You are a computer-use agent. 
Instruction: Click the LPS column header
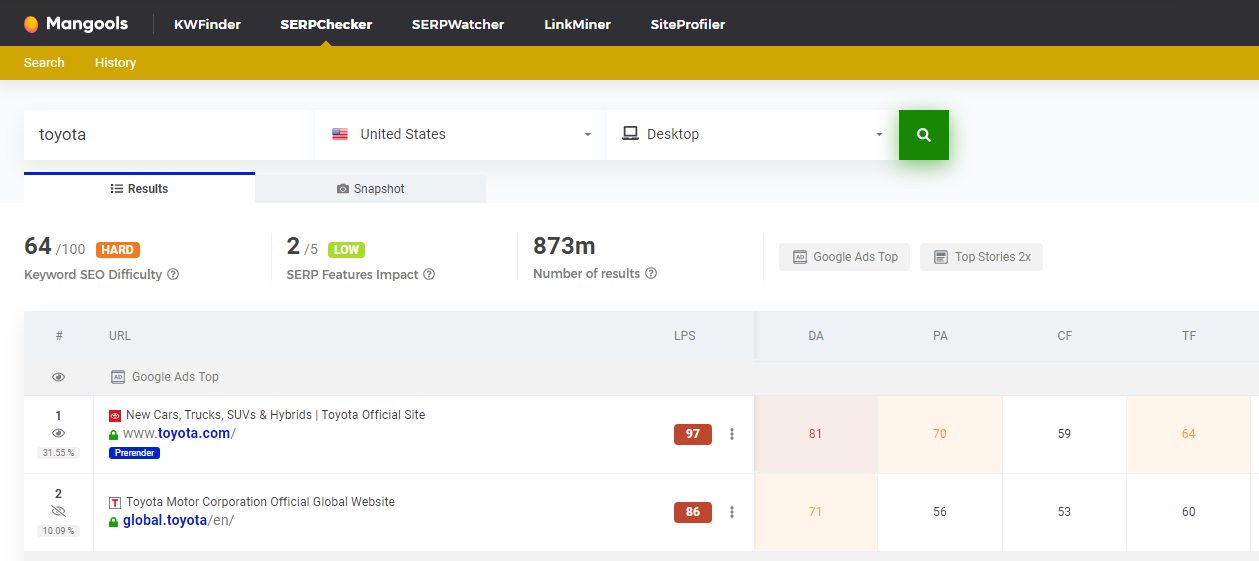coord(685,336)
